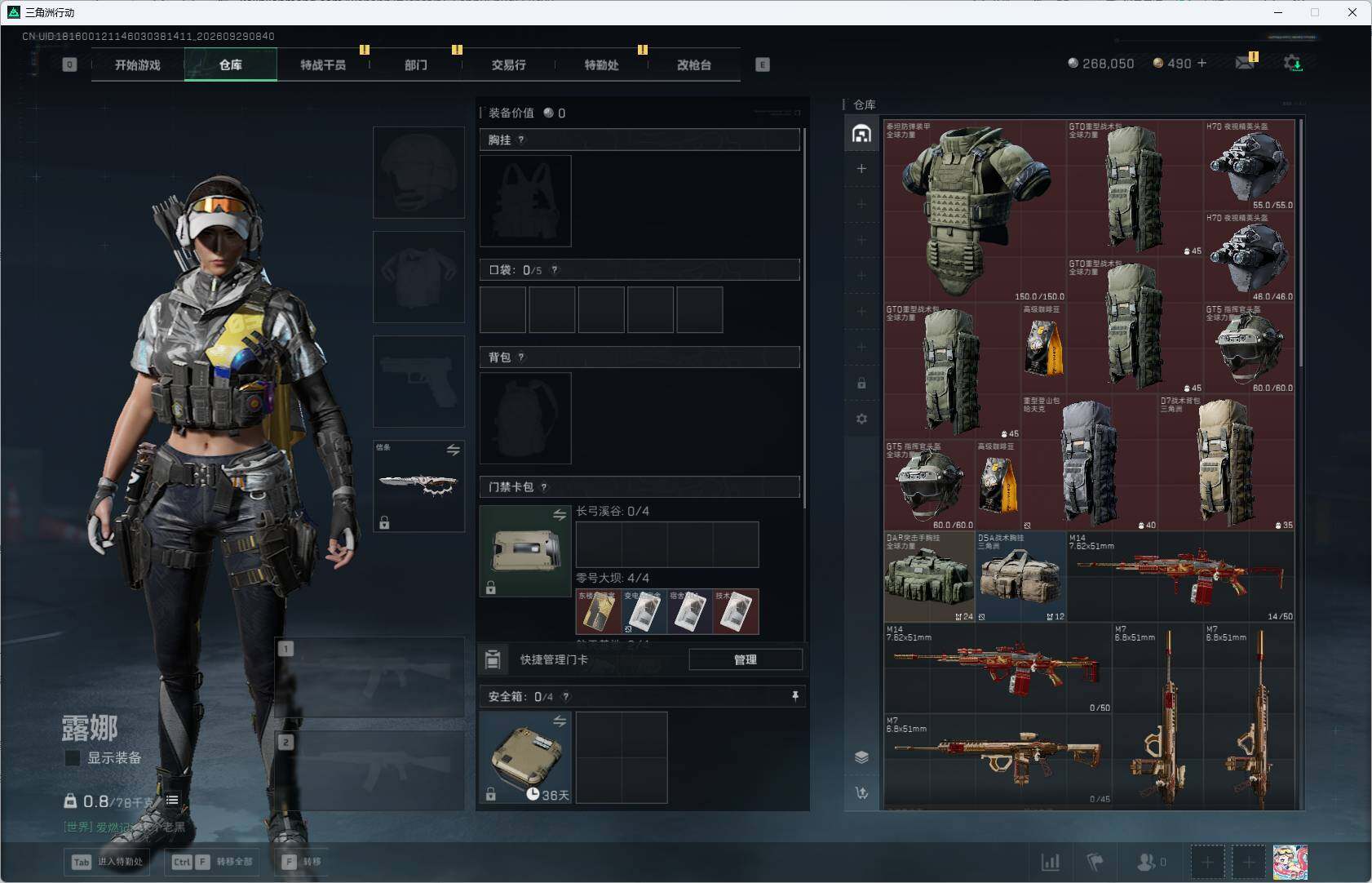
Task: Select the 泰坦防弹装甲 armor item
Action: click(x=976, y=211)
